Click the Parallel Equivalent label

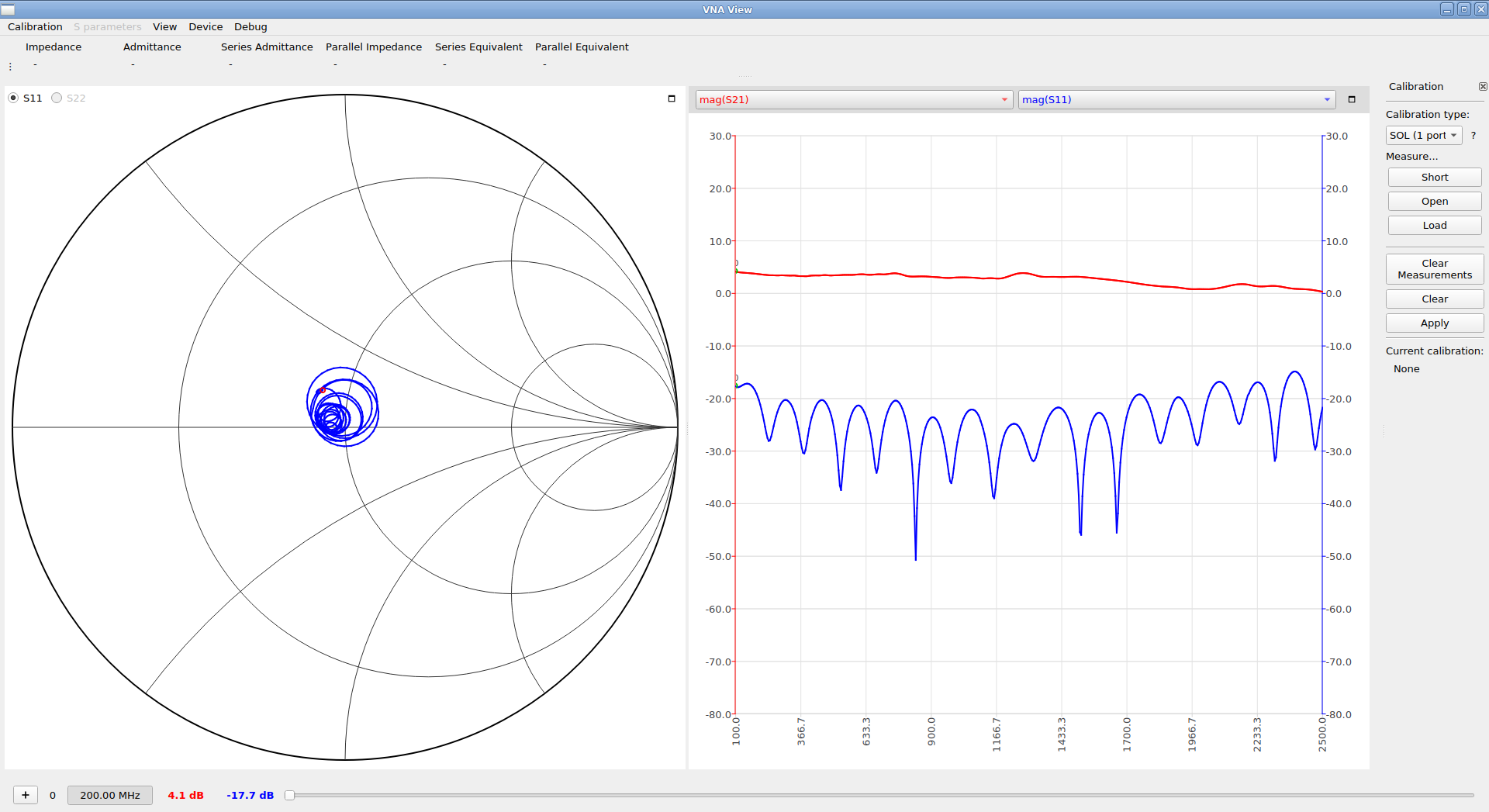[582, 47]
